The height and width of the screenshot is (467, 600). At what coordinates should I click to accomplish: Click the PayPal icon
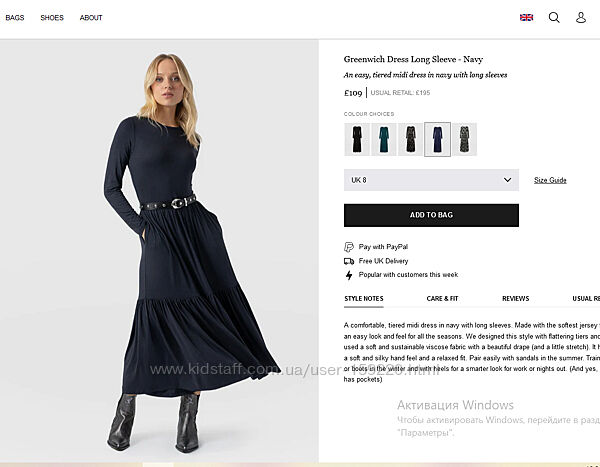349,247
